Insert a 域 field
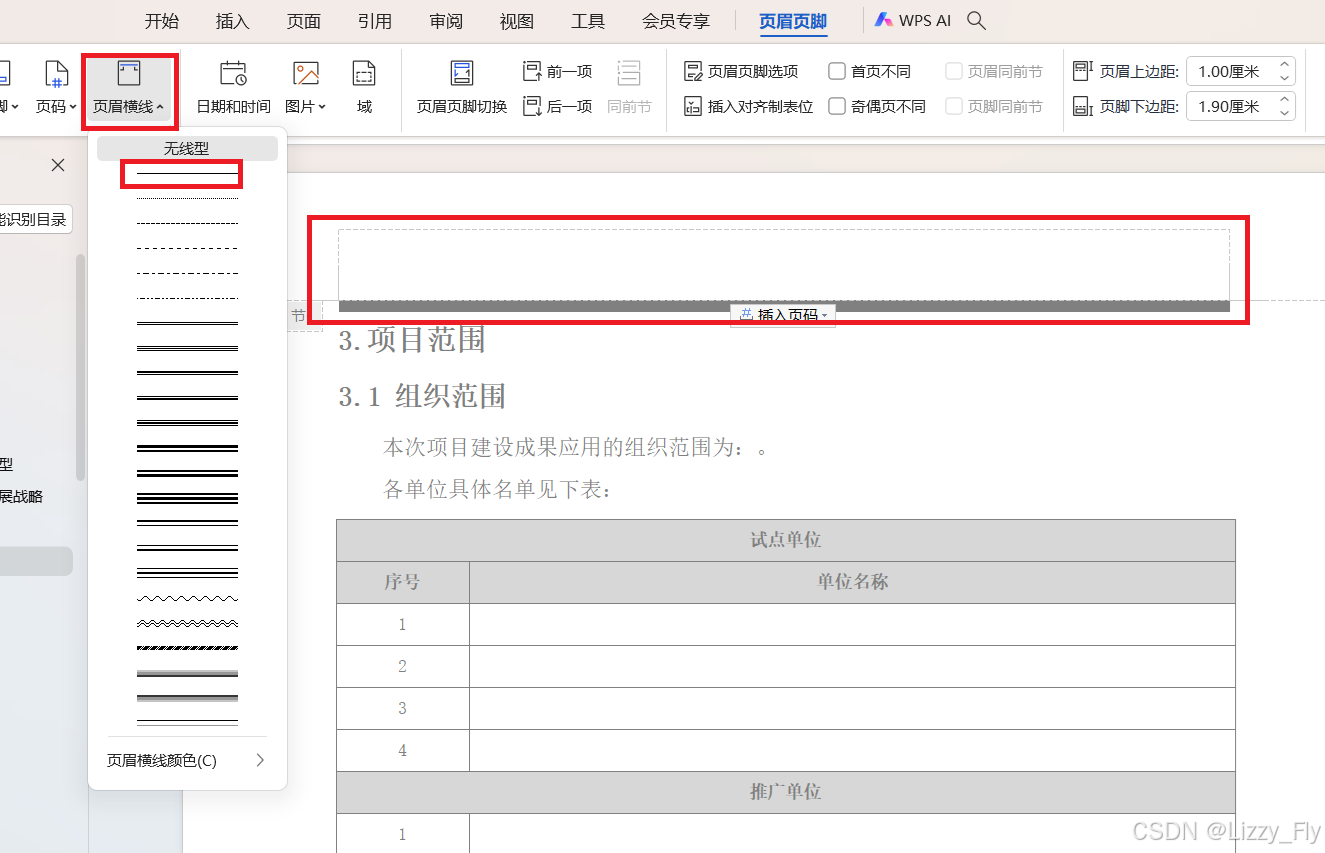Screen dimensions: 1325x853 (x=364, y=88)
